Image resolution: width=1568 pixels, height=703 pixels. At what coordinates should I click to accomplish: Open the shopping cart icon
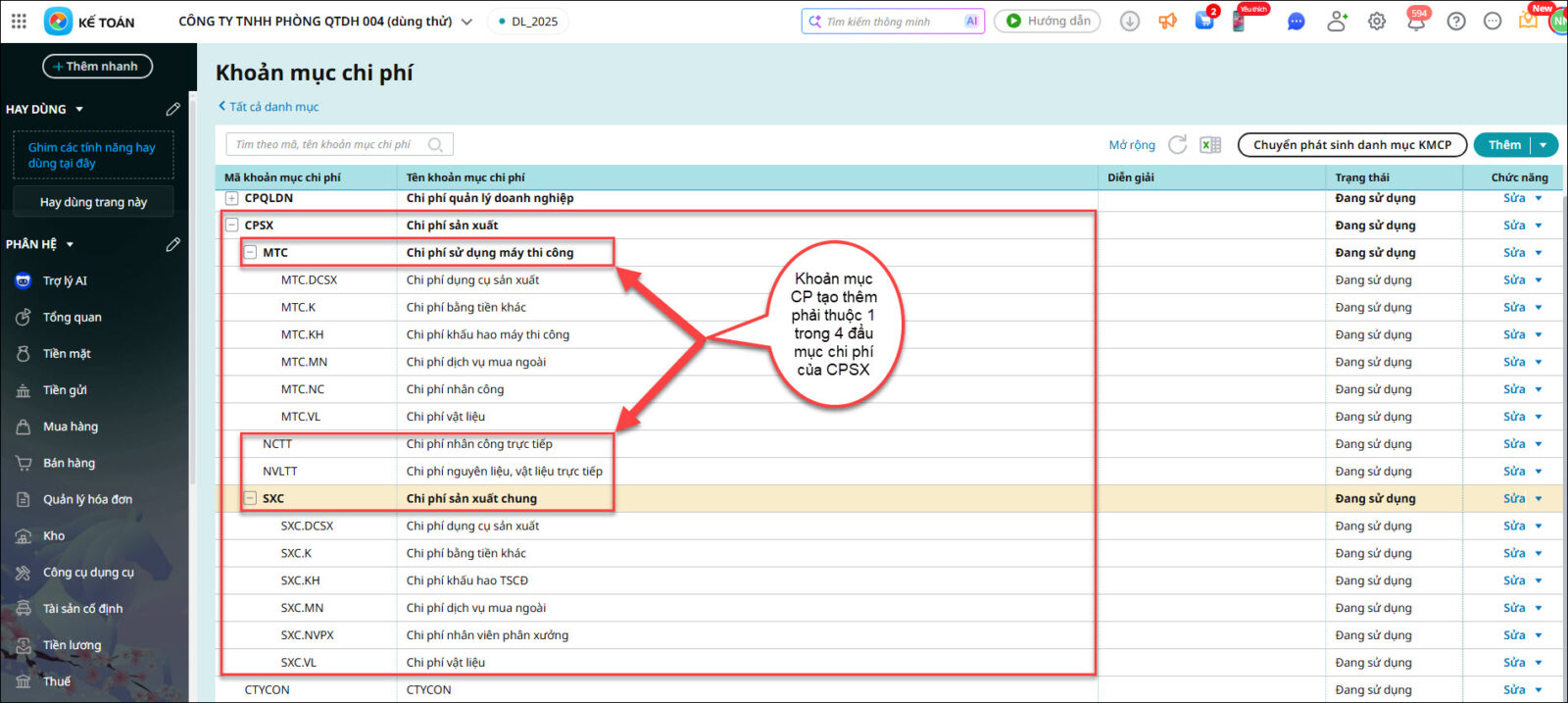point(1204,22)
